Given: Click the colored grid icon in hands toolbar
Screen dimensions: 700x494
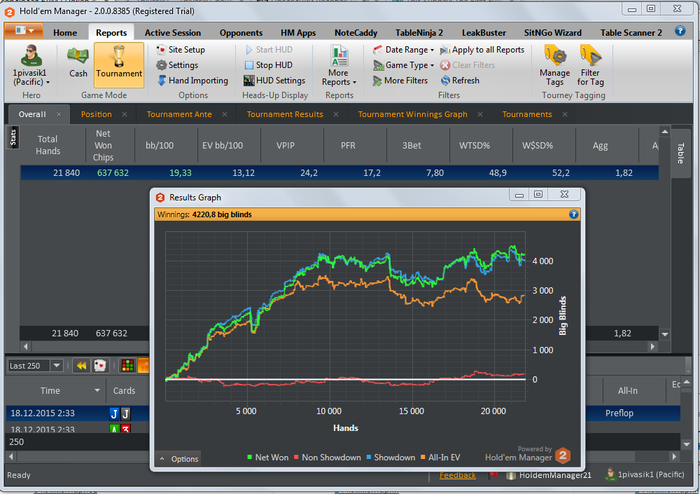Looking at the screenshot, I should (x=127, y=365).
